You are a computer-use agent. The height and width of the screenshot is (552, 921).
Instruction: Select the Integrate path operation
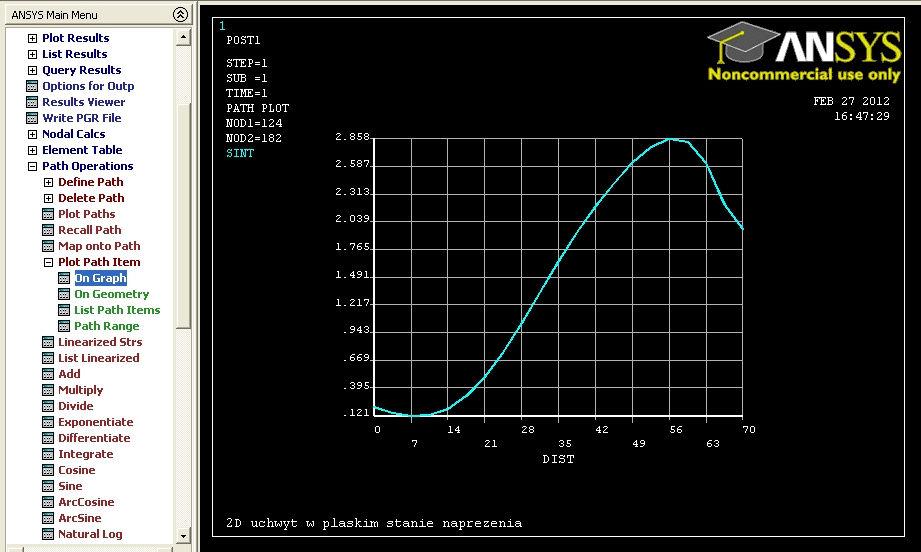[x=85, y=454]
